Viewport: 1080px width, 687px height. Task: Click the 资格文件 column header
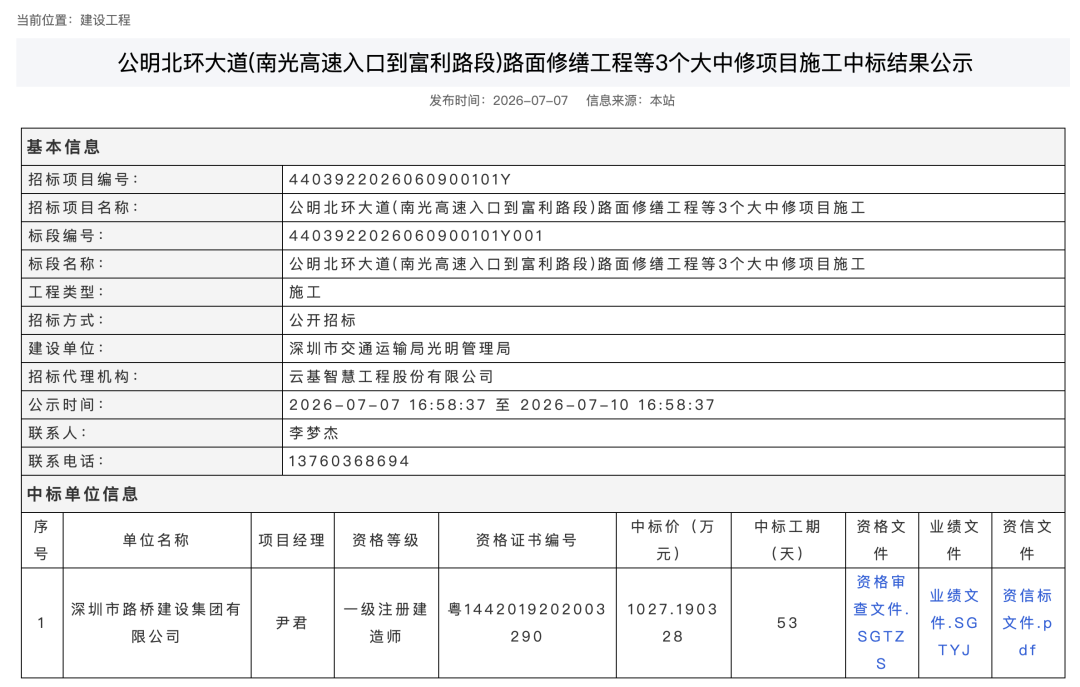[x=882, y=540]
